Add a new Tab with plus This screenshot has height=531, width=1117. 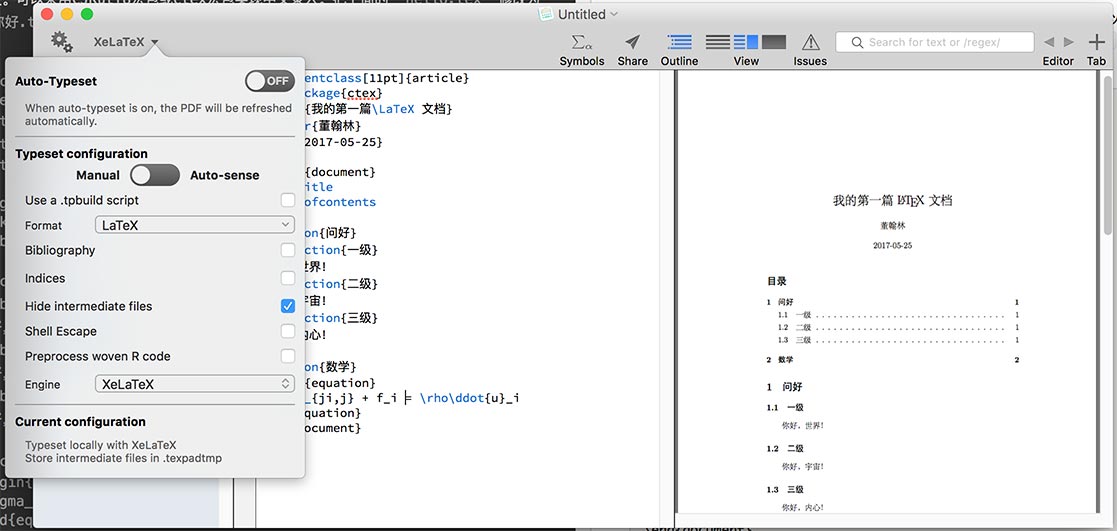(1096, 42)
